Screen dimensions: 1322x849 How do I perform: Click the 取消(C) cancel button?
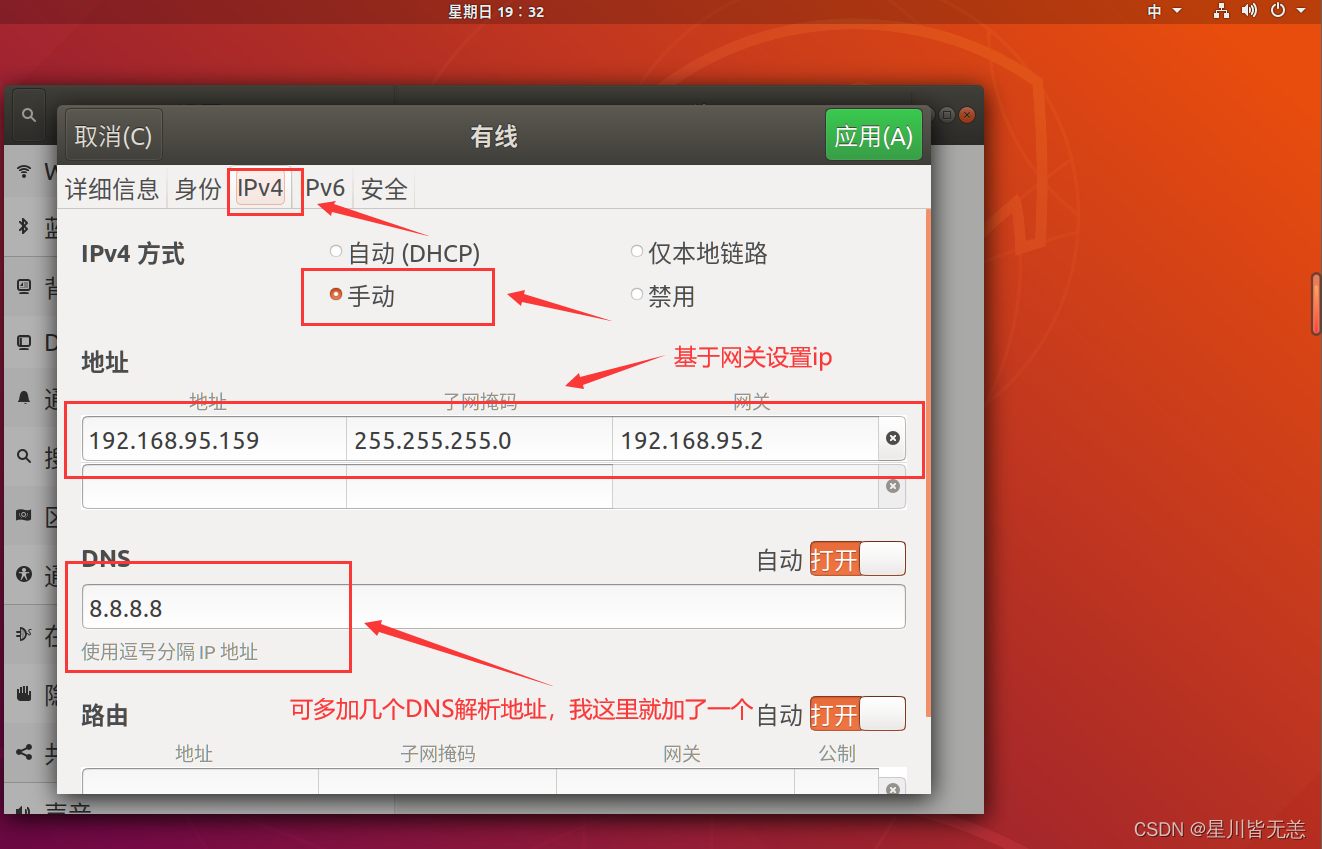point(114,136)
